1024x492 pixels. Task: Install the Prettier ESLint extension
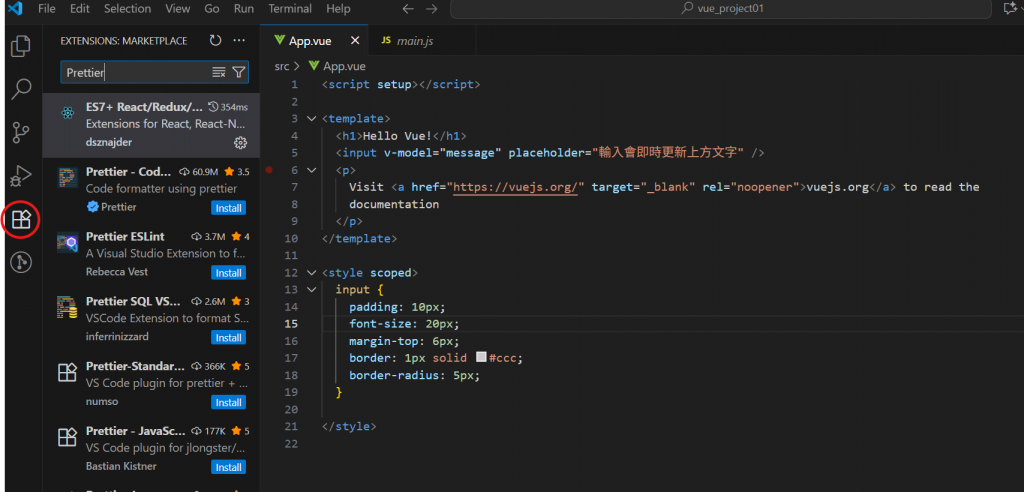tap(229, 272)
